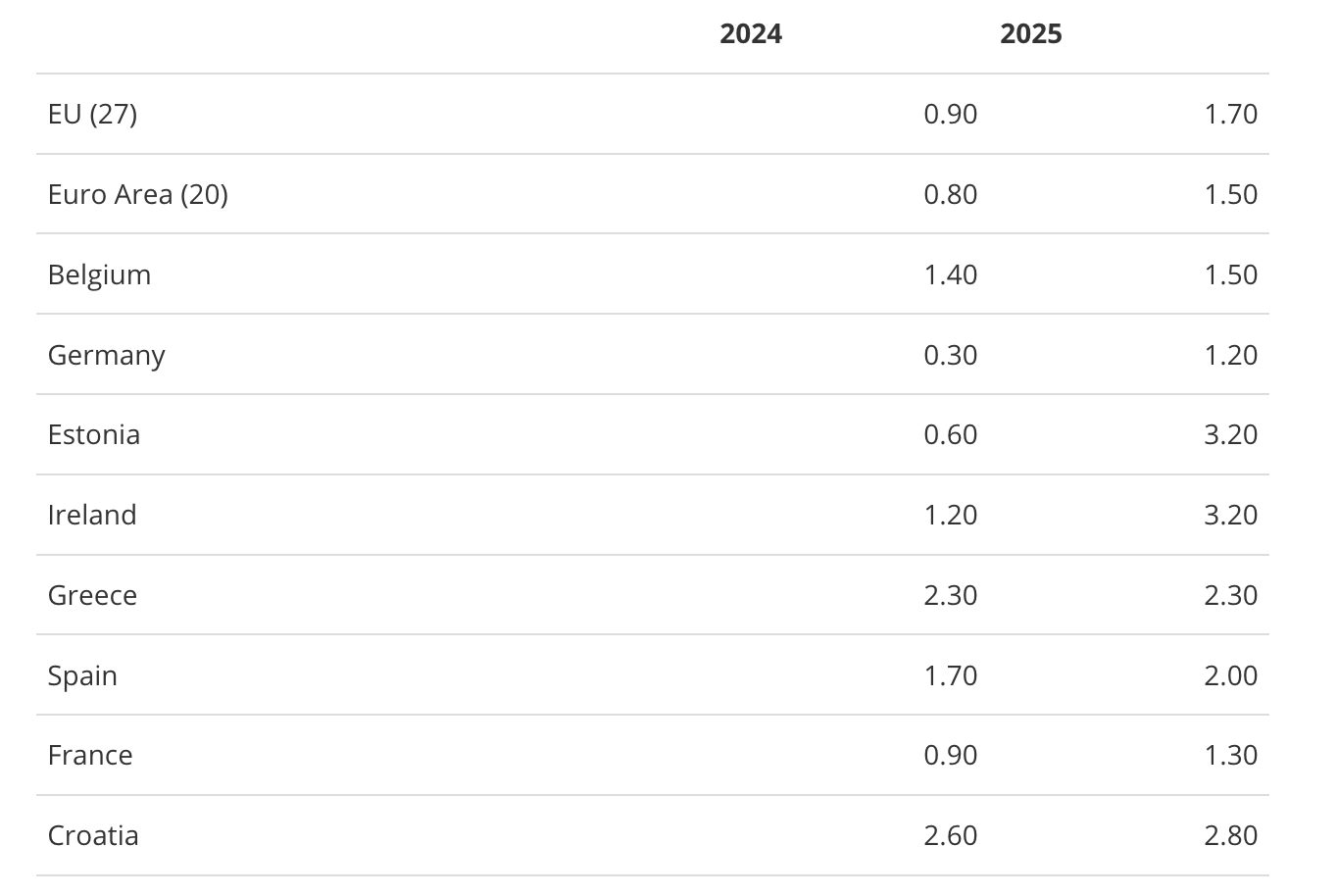
Task: Click Spain's 2025 value 2.00
Action: click(x=1231, y=675)
